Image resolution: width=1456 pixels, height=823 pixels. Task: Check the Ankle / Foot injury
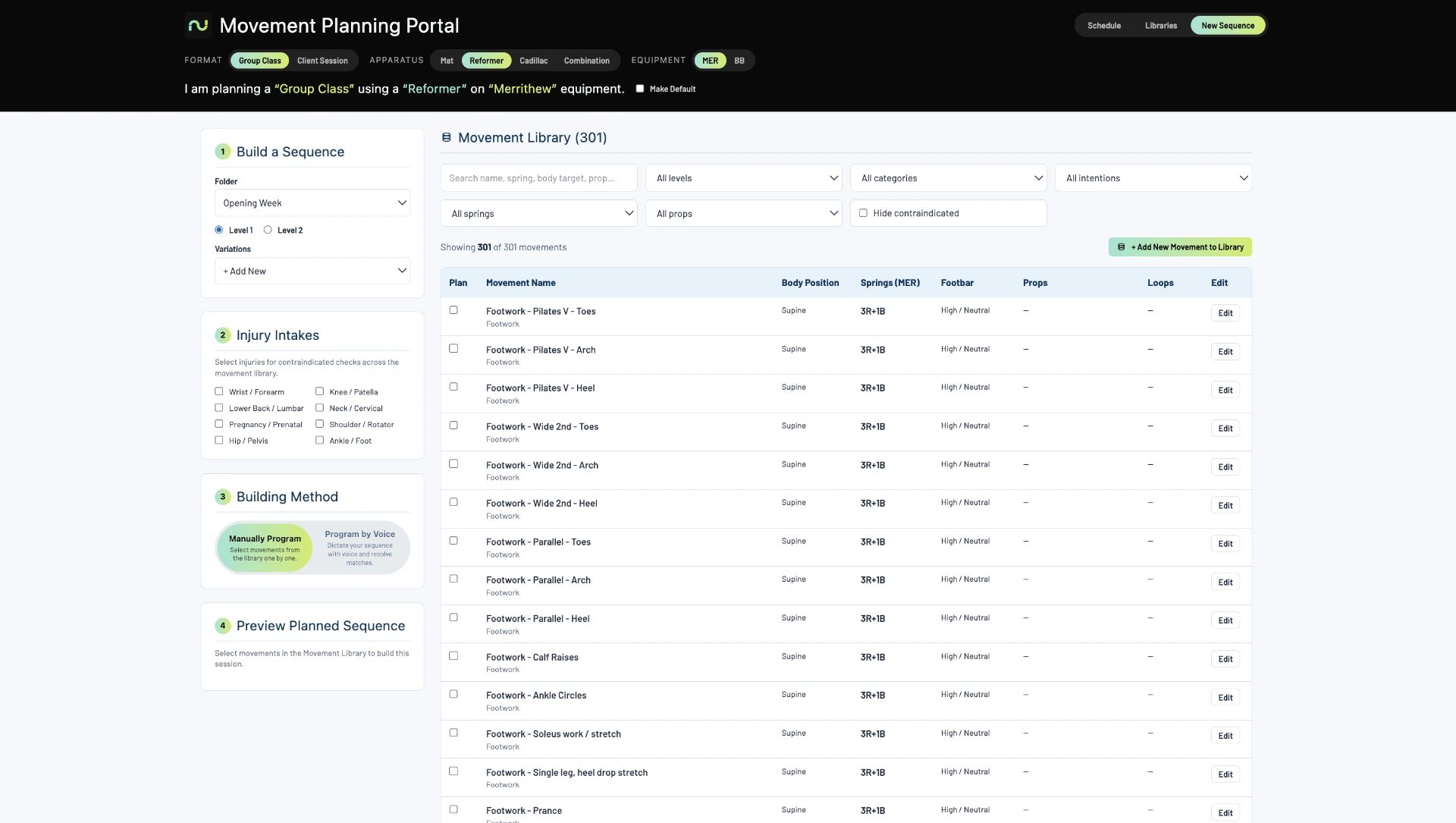(319, 440)
